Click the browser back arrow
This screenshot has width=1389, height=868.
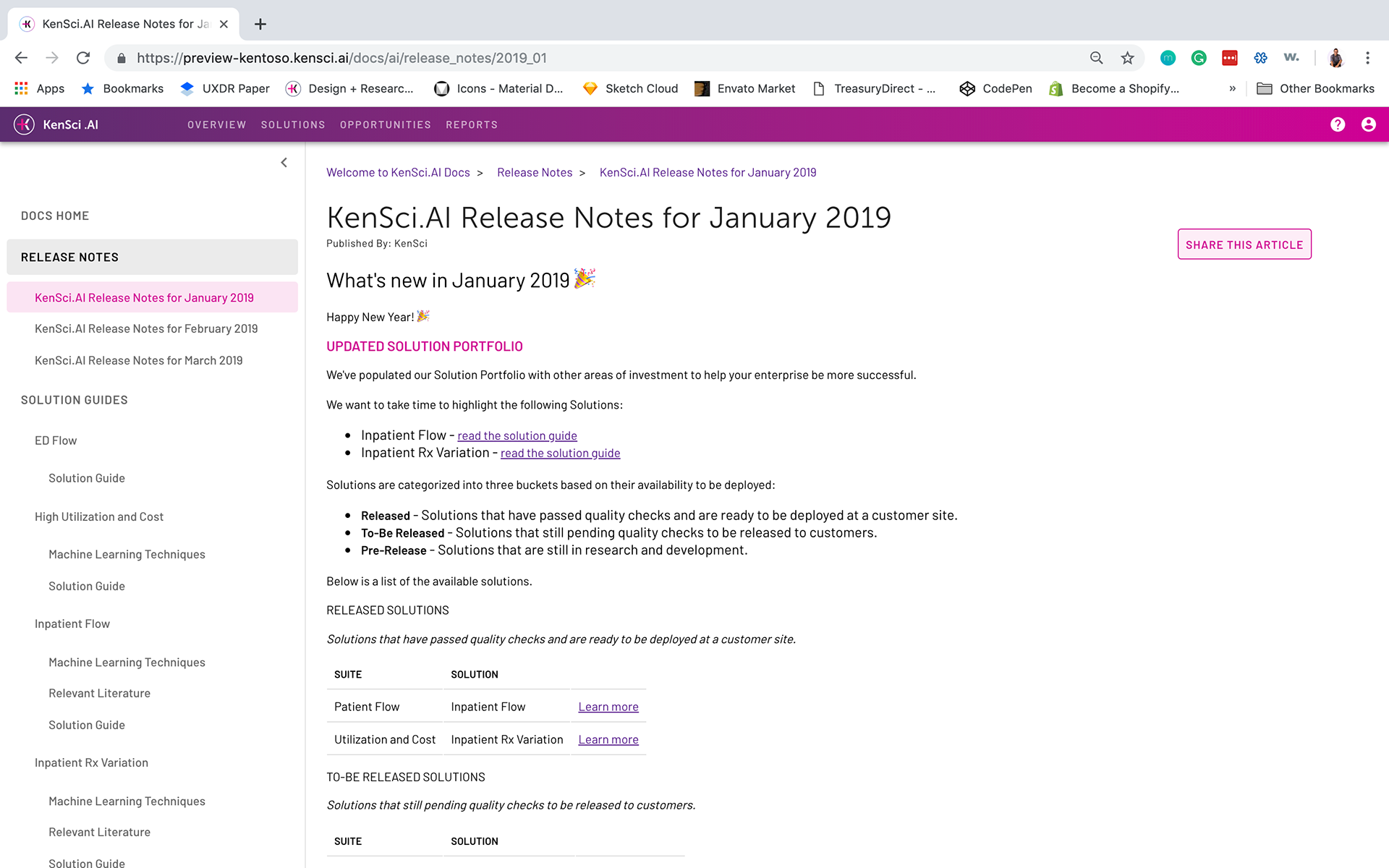click(x=21, y=58)
